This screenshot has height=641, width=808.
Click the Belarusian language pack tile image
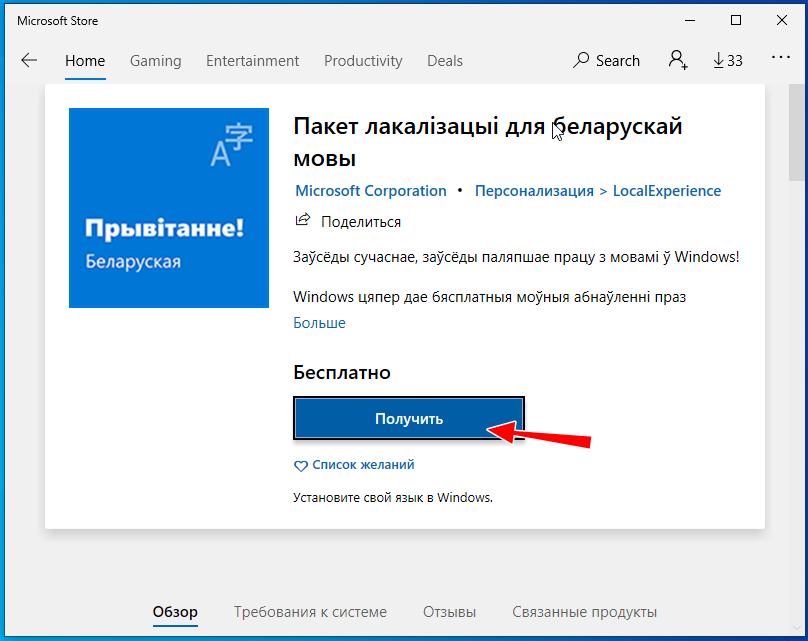[x=169, y=208]
